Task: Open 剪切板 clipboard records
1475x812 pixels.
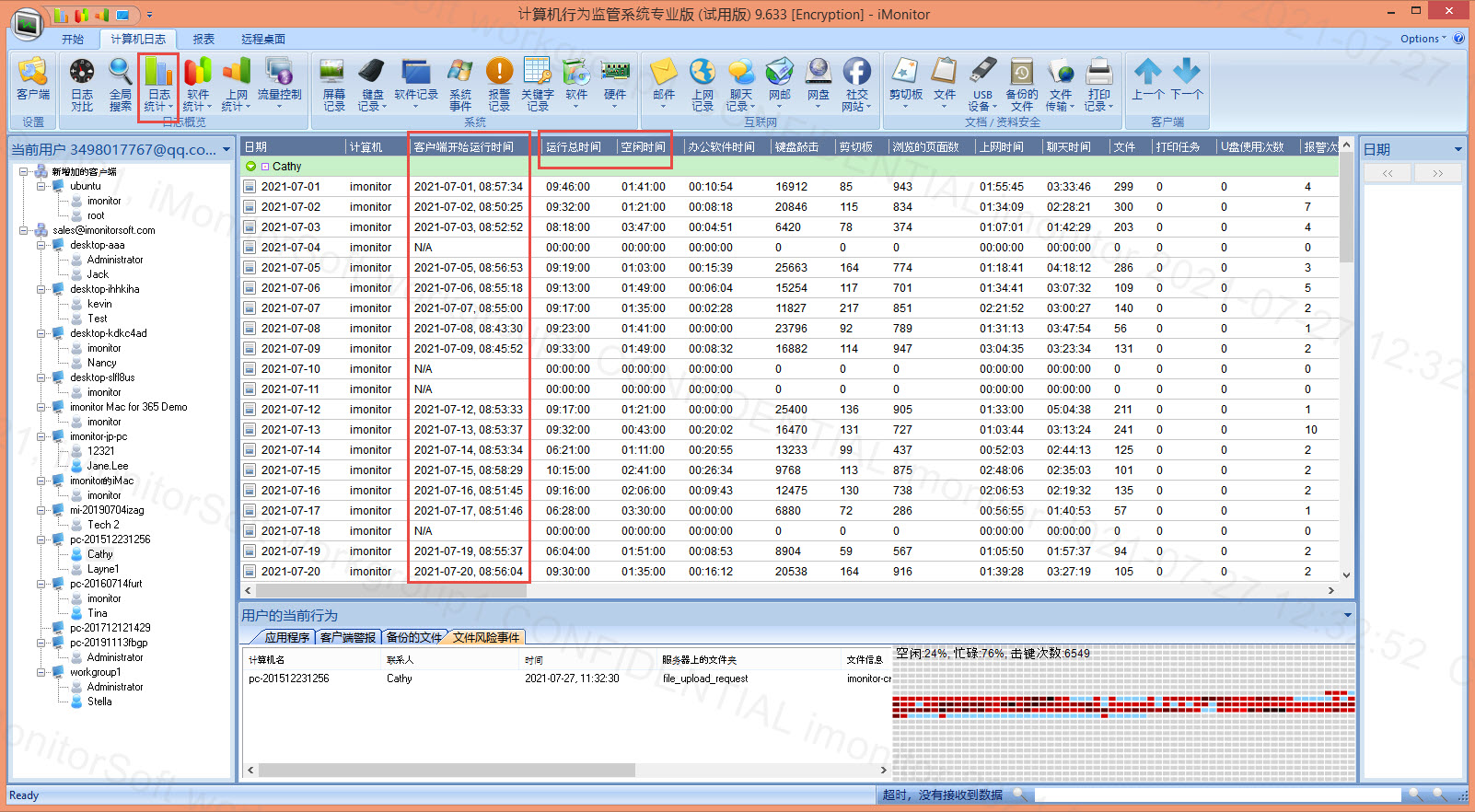Action: pyautogui.click(x=905, y=85)
